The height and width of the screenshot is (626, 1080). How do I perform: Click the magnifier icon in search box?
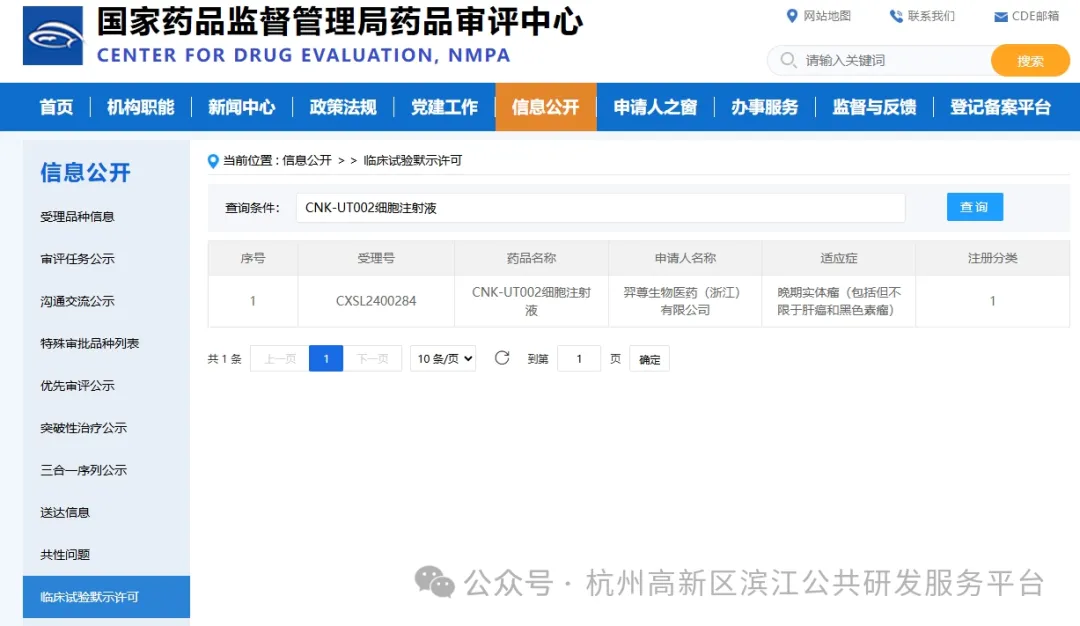click(788, 61)
